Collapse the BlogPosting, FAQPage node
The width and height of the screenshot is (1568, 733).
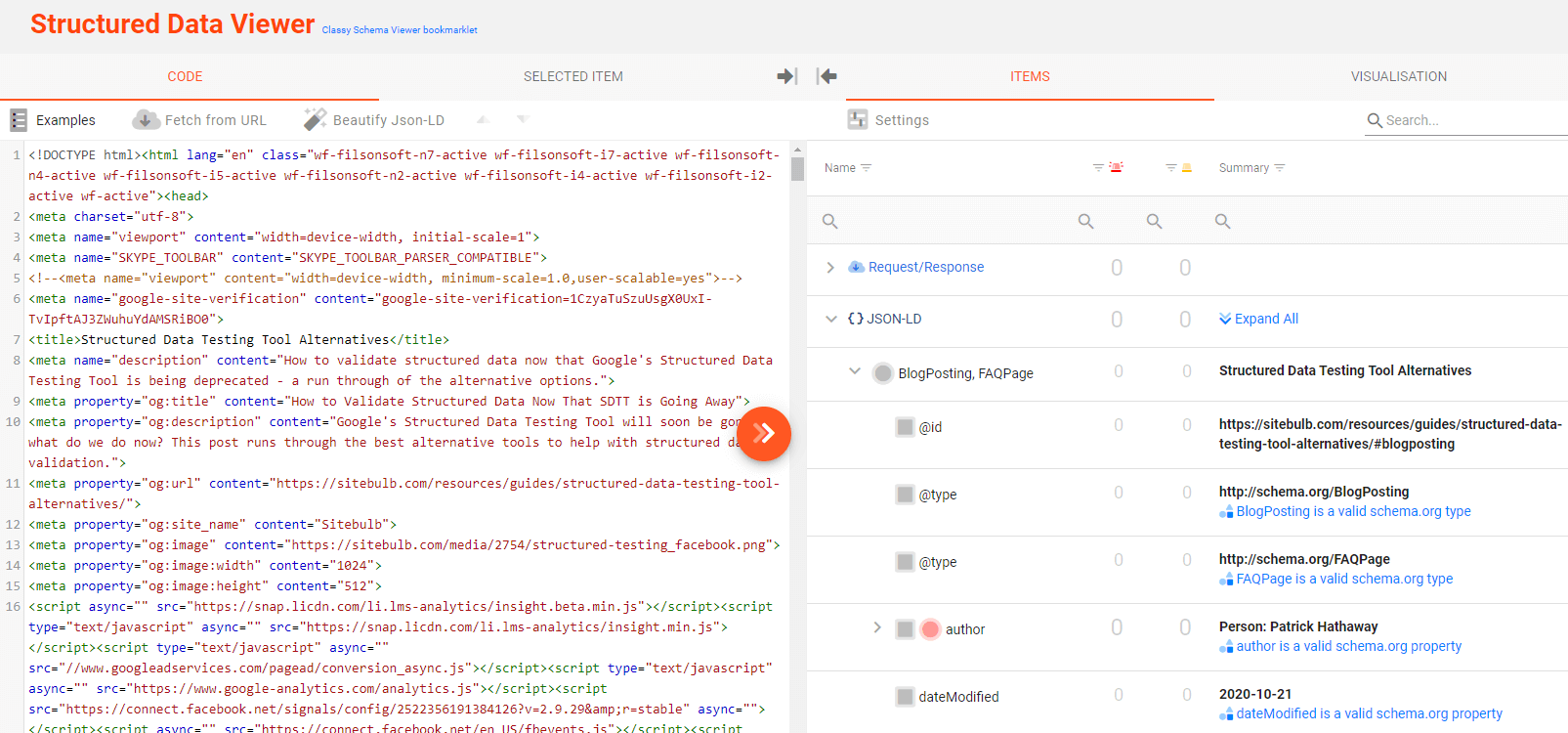click(855, 371)
